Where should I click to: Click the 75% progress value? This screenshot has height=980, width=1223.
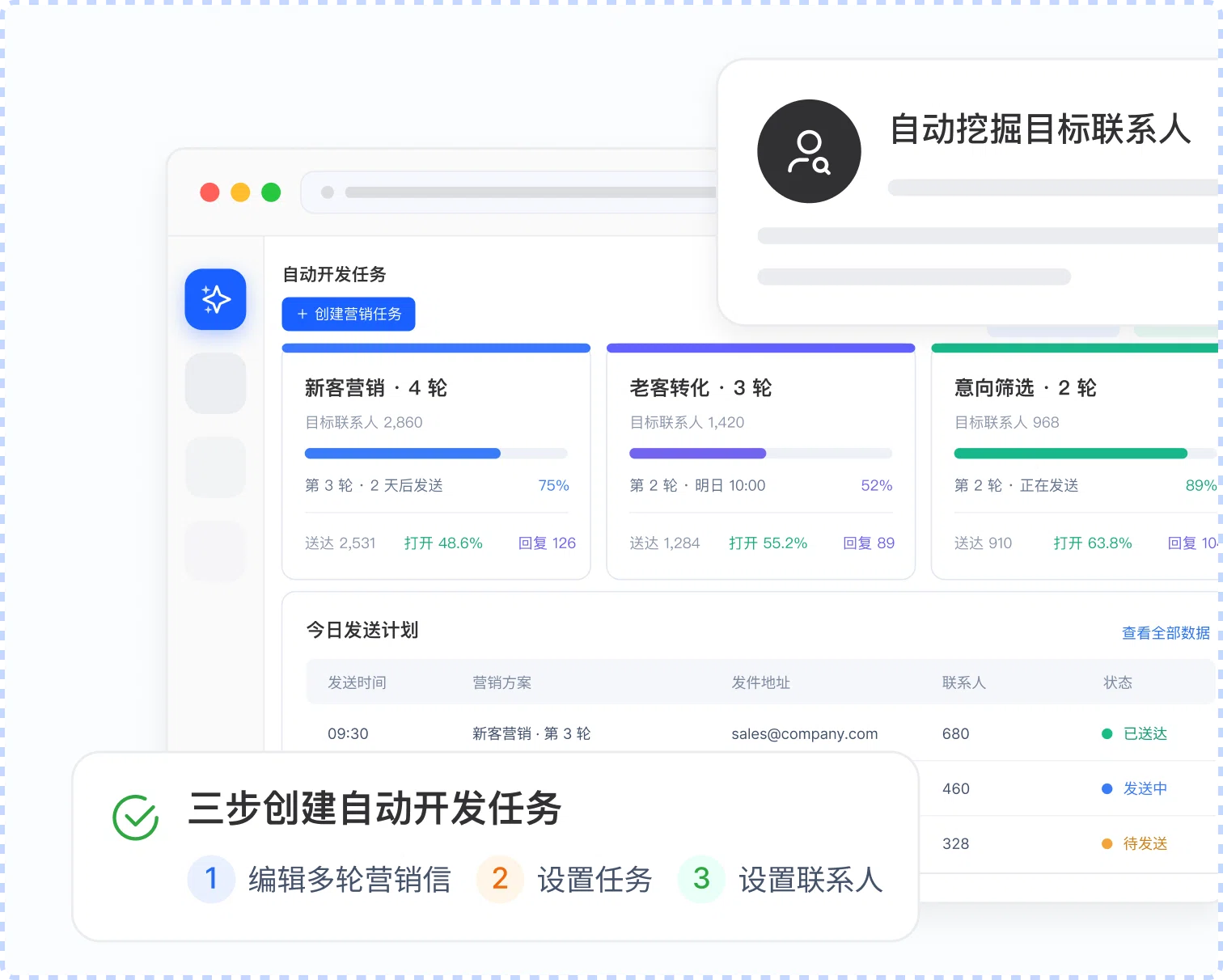[554, 486]
